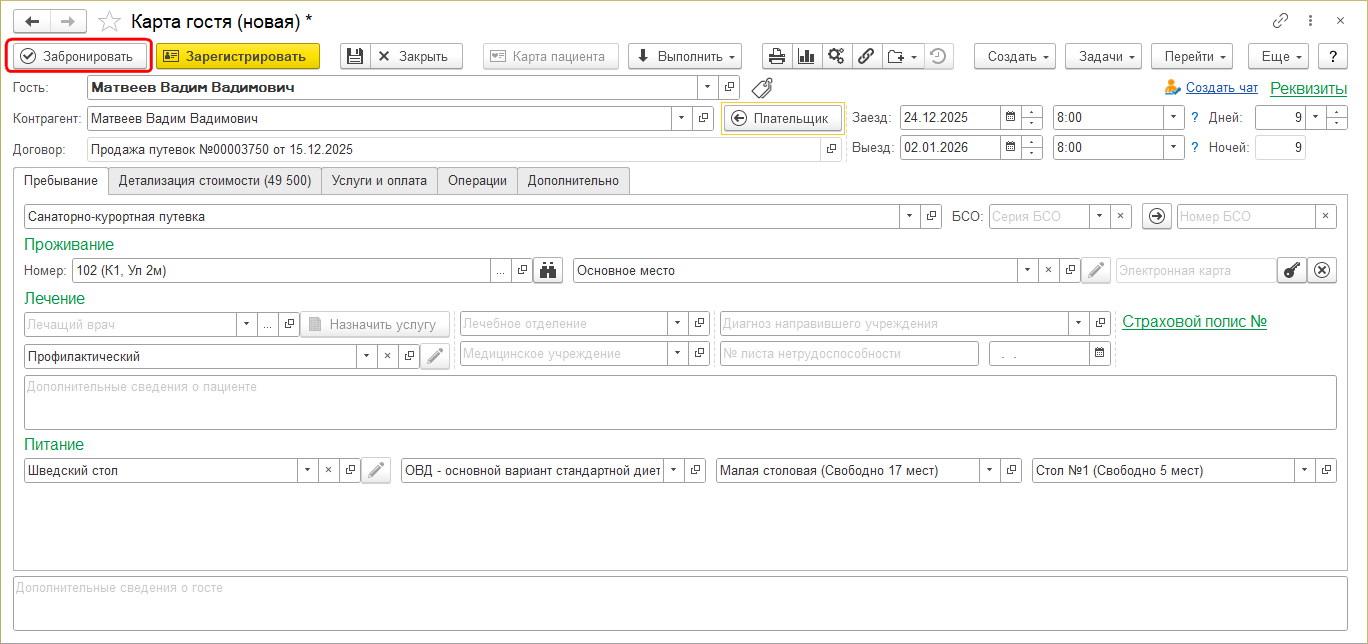The width and height of the screenshot is (1368, 644).
Task: Click the key icon for electronic card
Action: [1292, 270]
